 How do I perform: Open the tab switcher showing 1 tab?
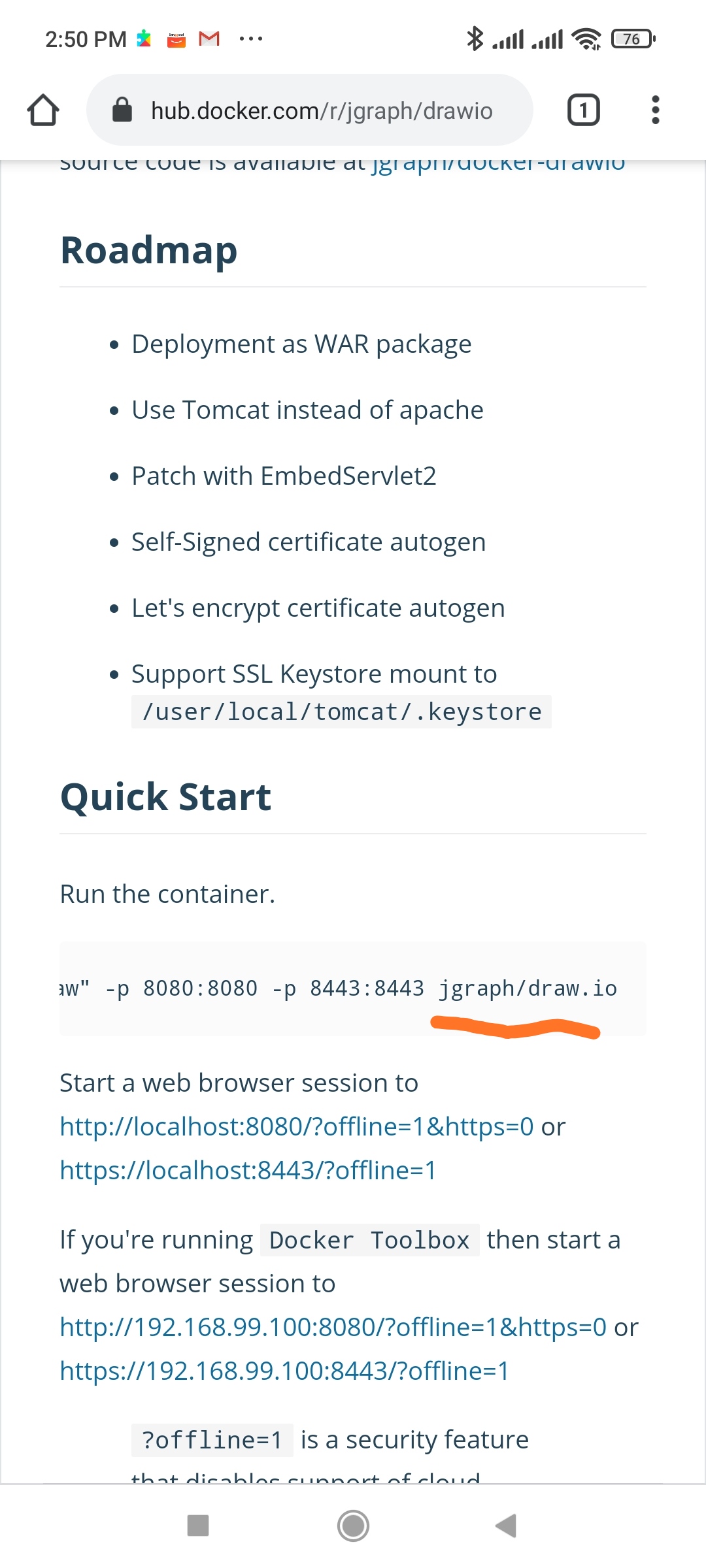(x=582, y=109)
